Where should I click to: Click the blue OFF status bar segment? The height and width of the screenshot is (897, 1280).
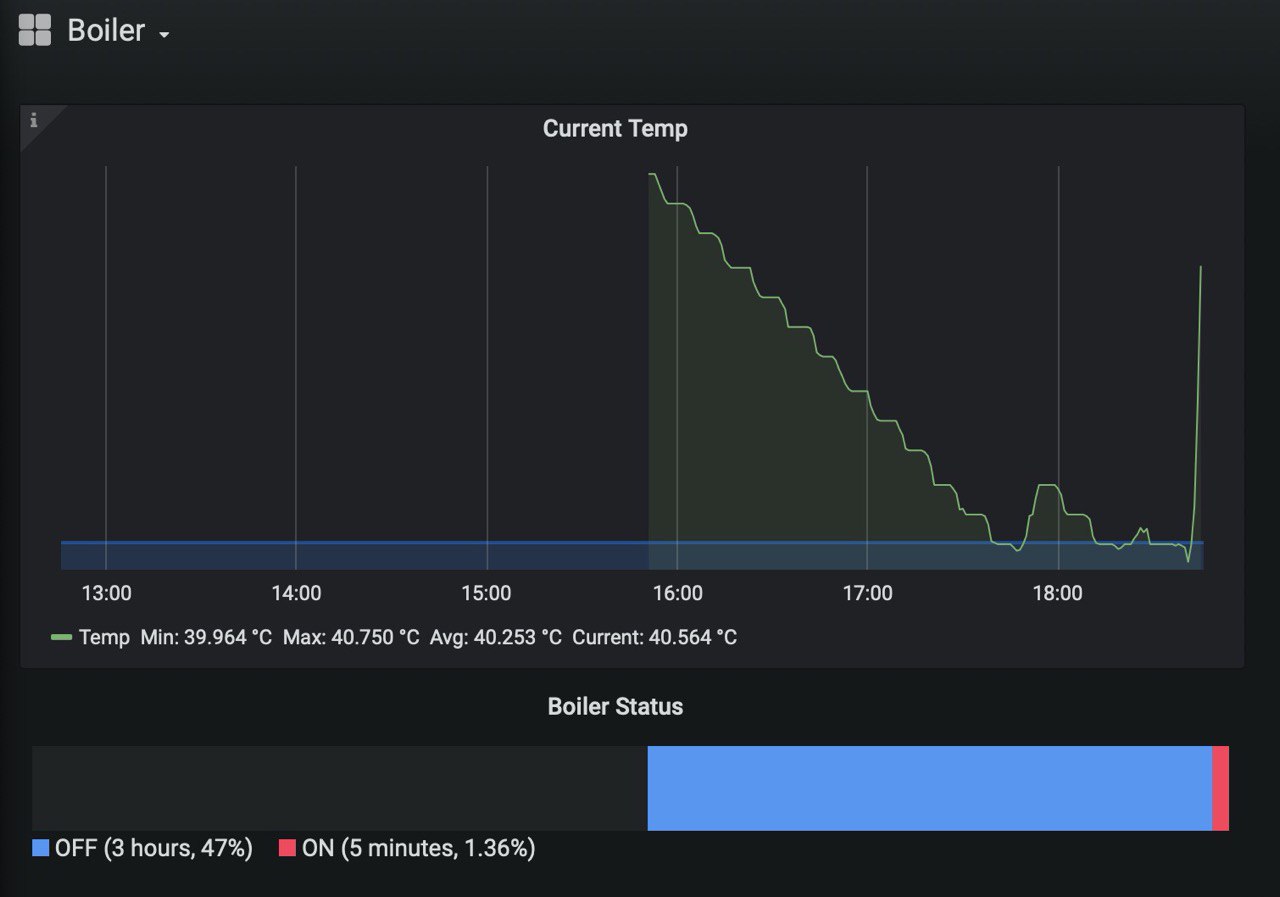930,788
